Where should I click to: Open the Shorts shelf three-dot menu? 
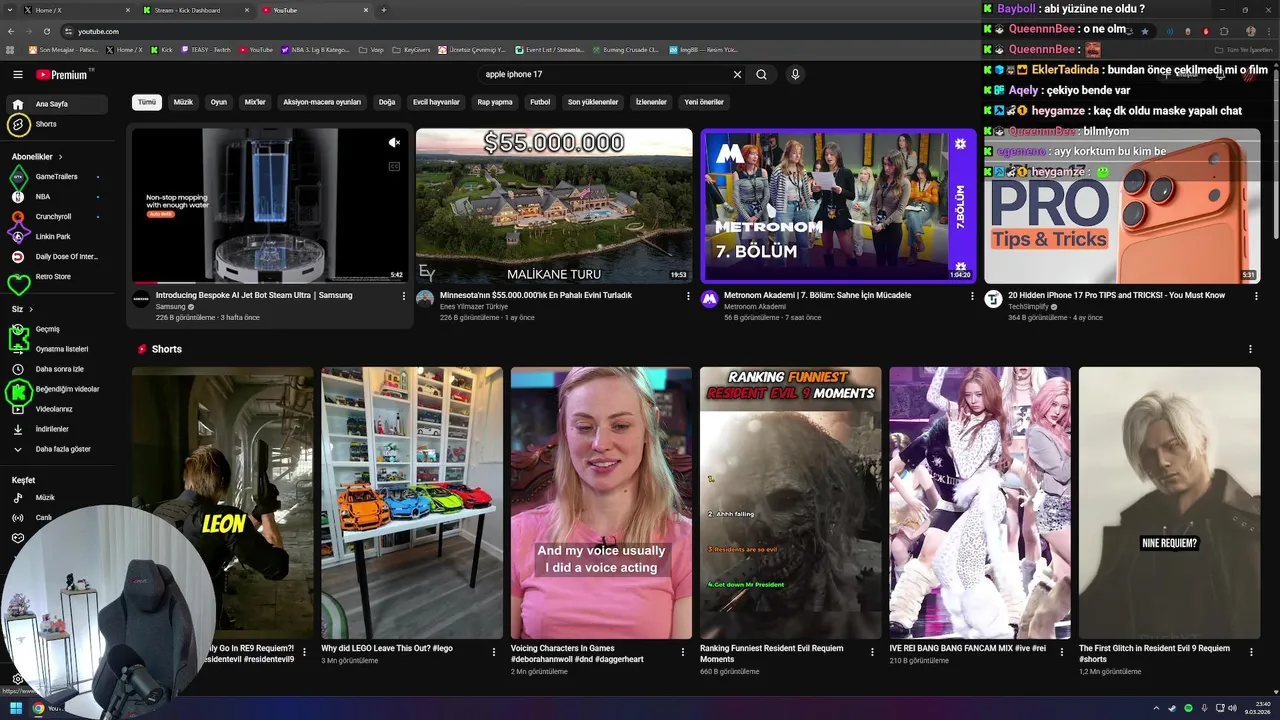[1250, 349]
